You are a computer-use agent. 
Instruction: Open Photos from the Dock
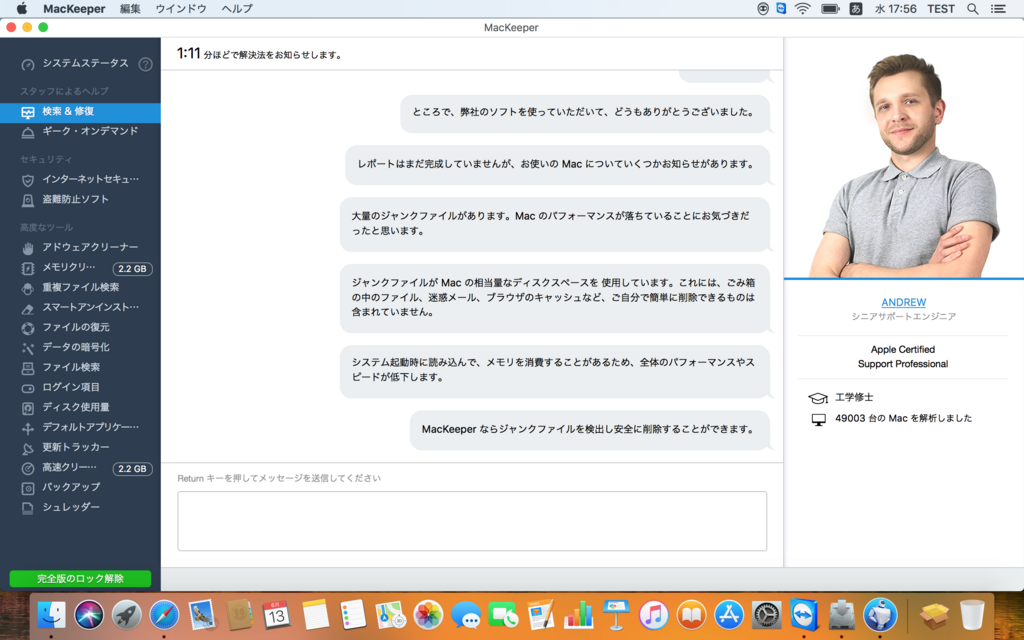click(x=428, y=615)
